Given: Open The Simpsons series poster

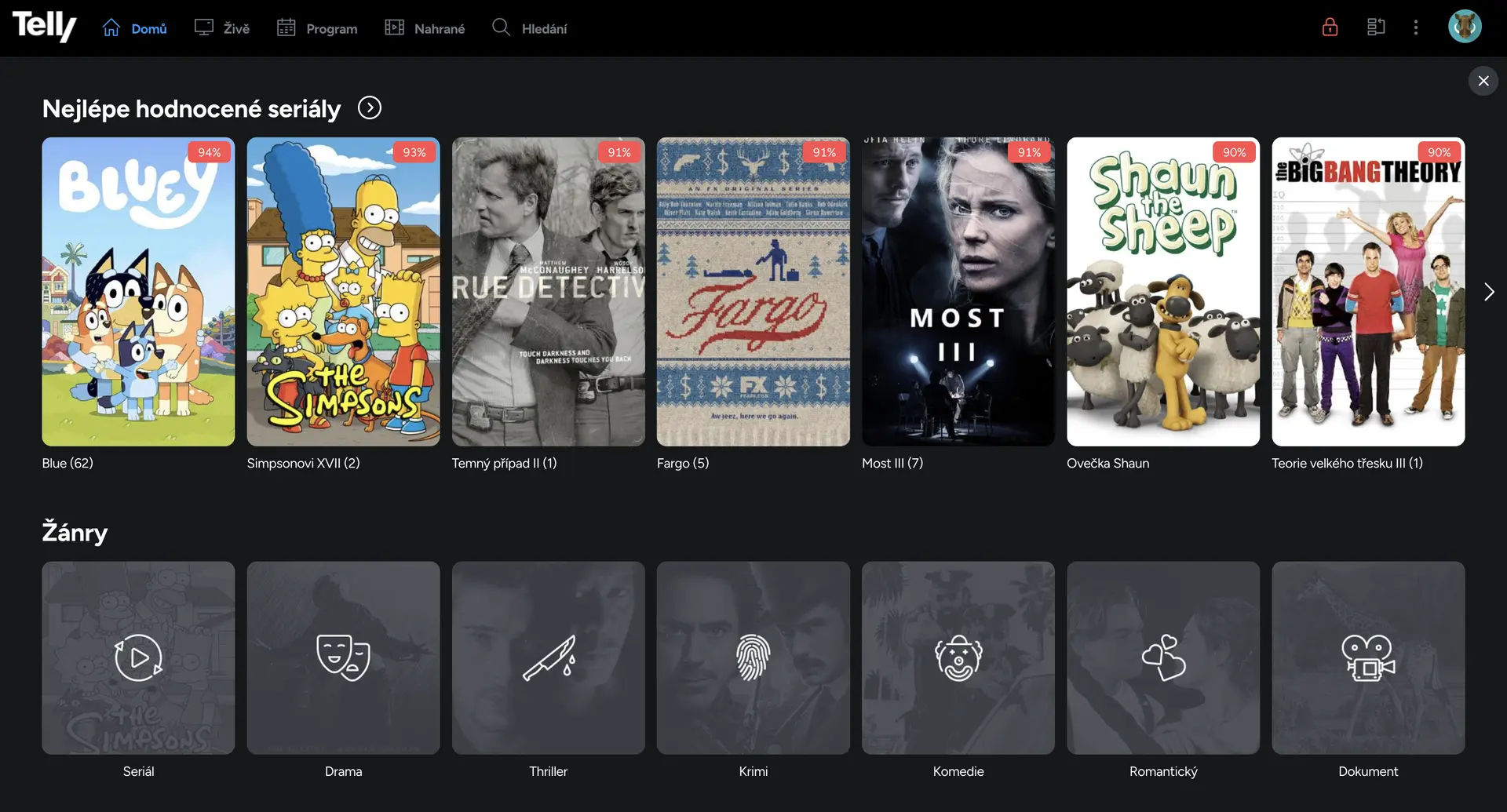Looking at the screenshot, I should (343, 292).
